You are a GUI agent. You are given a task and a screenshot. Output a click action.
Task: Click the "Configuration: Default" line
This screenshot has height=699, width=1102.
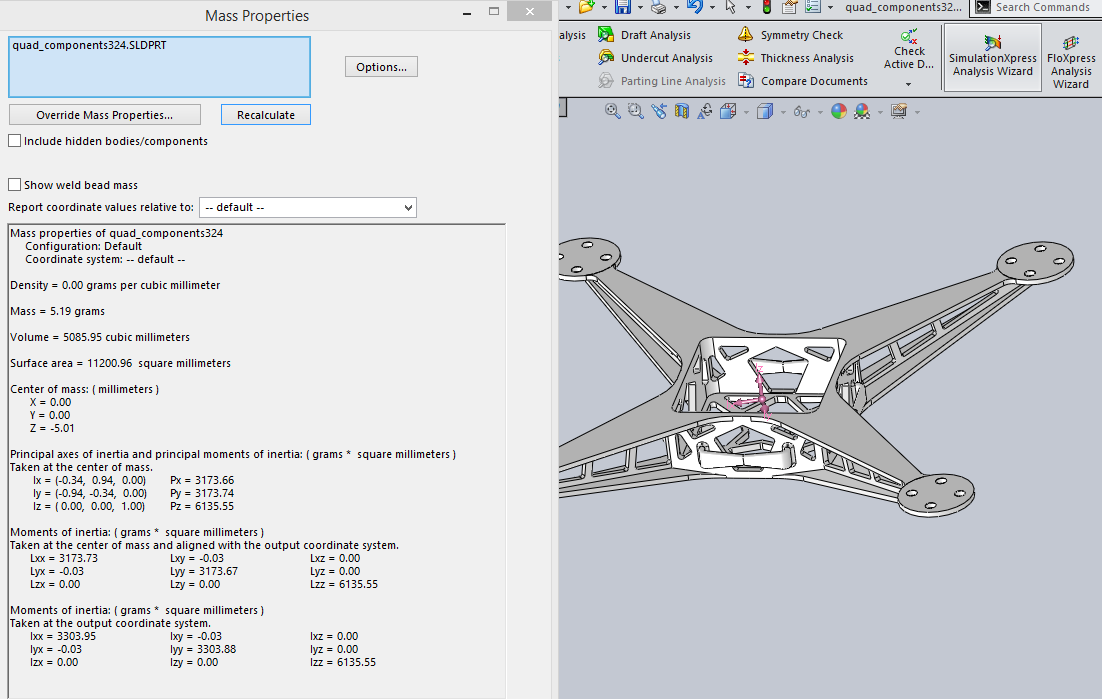[84, 246]
